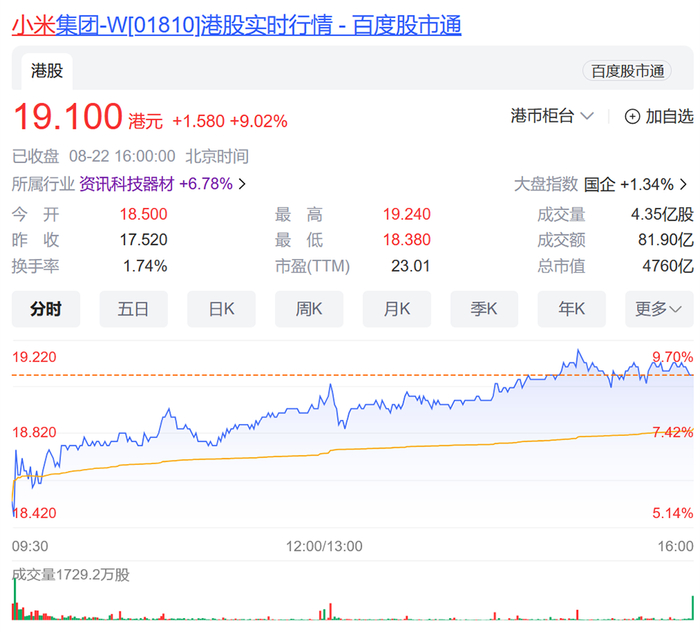Click the closing timestamp 08-22 16:00:00
700x632 pixels.
coord(122,156)
